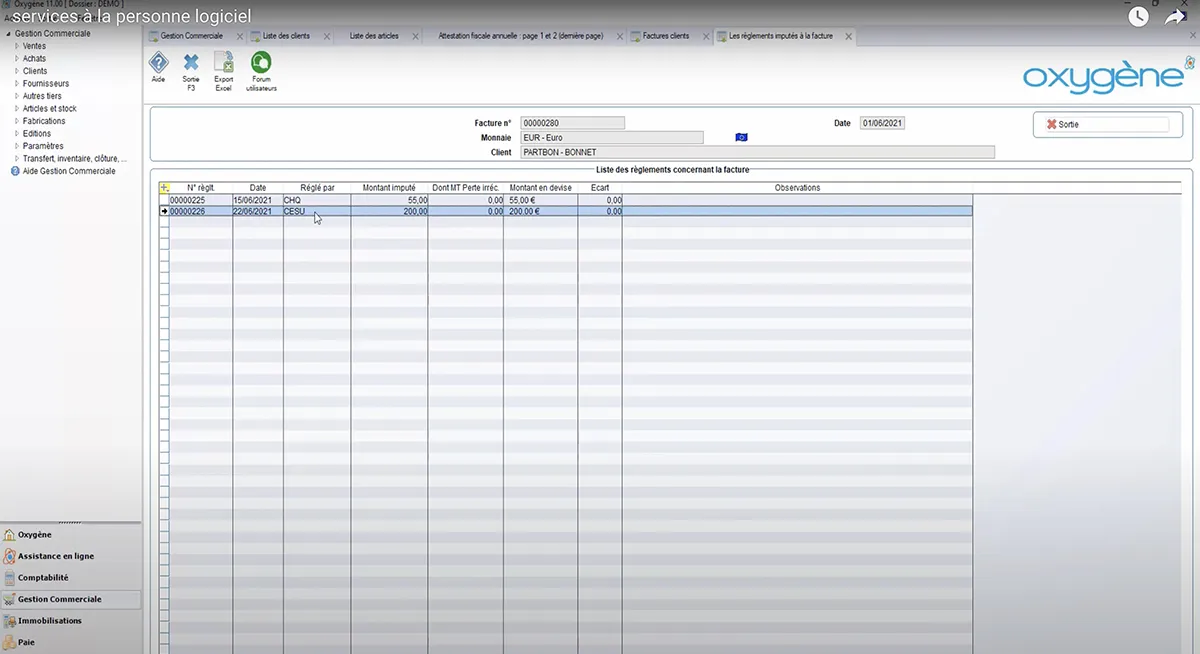Switch to the Factures clients tab
The image size is (1200, 654).
pos(665,36)
